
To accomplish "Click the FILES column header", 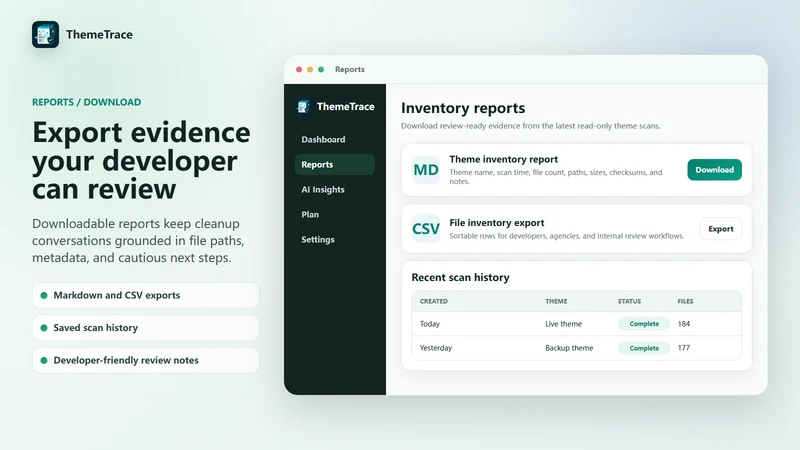I will tap(685, 301).
